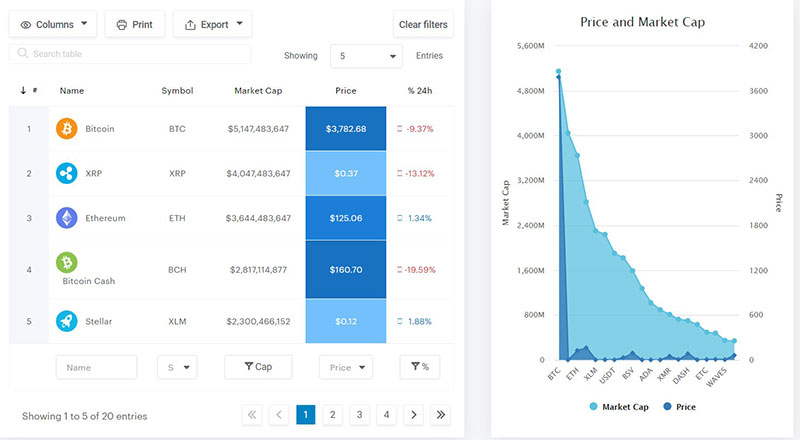Select the Bitcoin Cash price cell $160.70
800x440 pixels.
[346, 270]
